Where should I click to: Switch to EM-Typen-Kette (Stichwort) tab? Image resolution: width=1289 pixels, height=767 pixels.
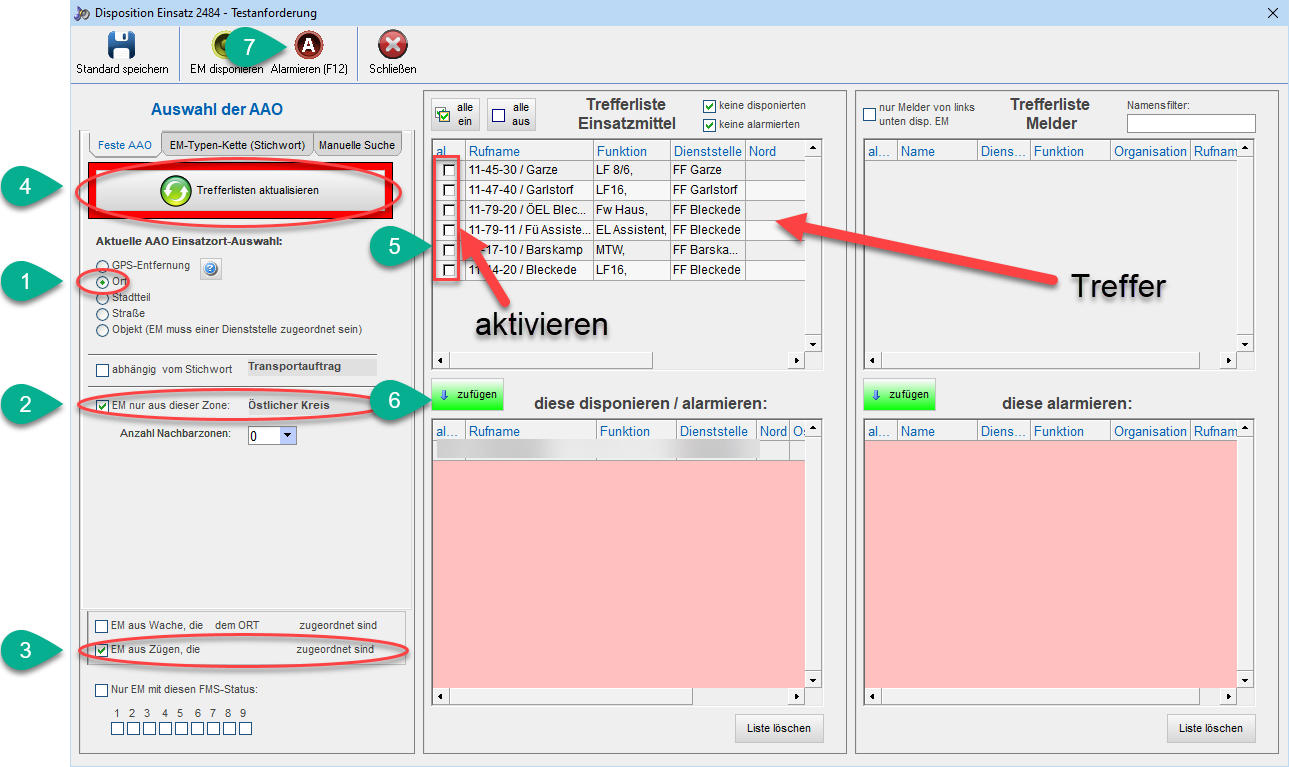point(236,145)
